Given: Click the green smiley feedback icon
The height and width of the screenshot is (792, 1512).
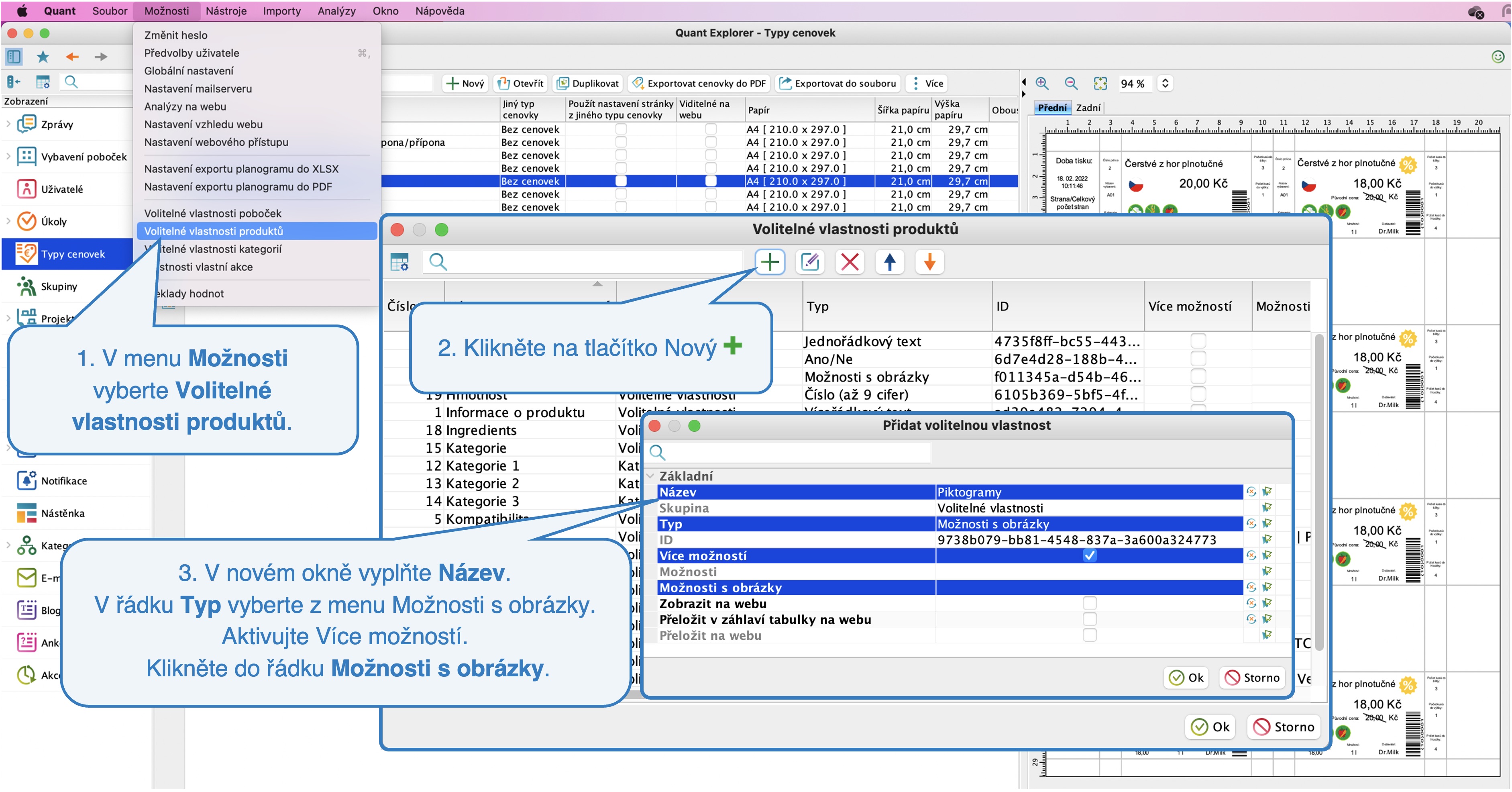Looking at the screenshot, I should 1498,56.
